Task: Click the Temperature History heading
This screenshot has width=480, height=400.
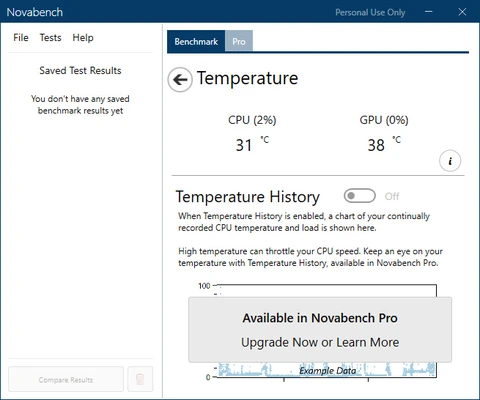Action: click(x=248, y=197)
